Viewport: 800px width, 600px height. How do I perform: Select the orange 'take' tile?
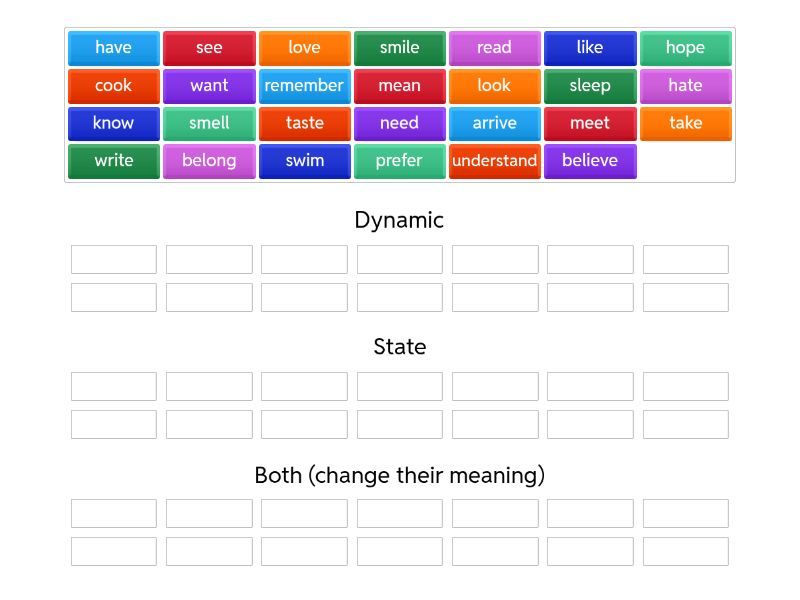(x=685, y=124)
